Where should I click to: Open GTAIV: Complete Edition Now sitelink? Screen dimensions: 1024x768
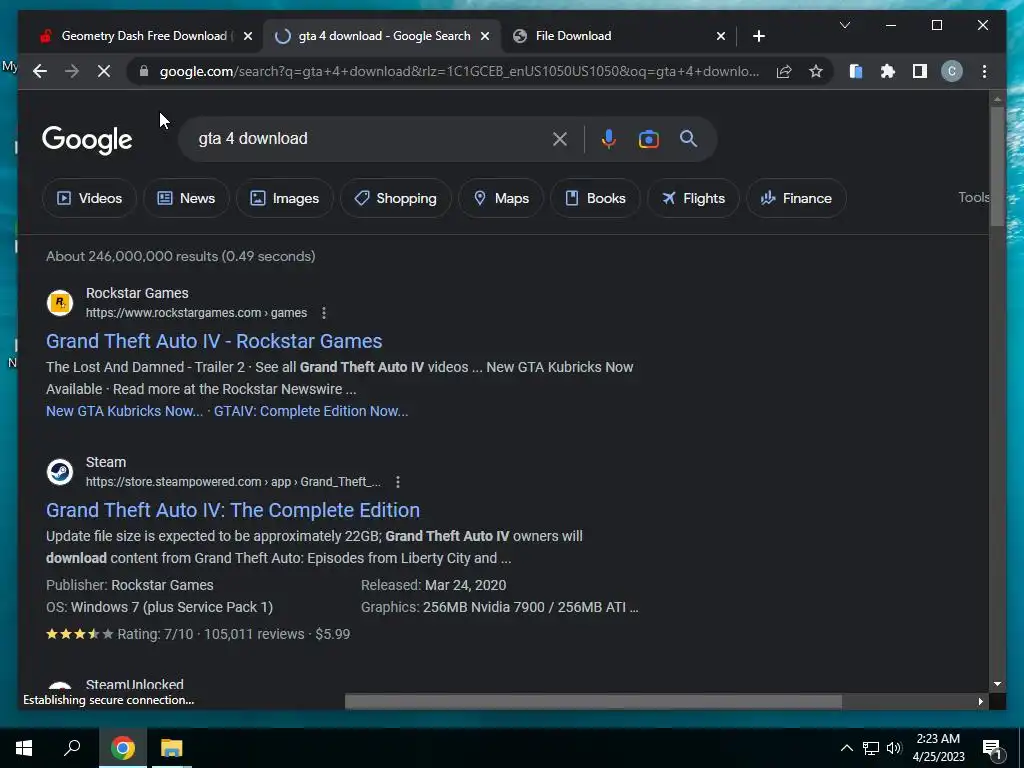click(x=311, y=411)
